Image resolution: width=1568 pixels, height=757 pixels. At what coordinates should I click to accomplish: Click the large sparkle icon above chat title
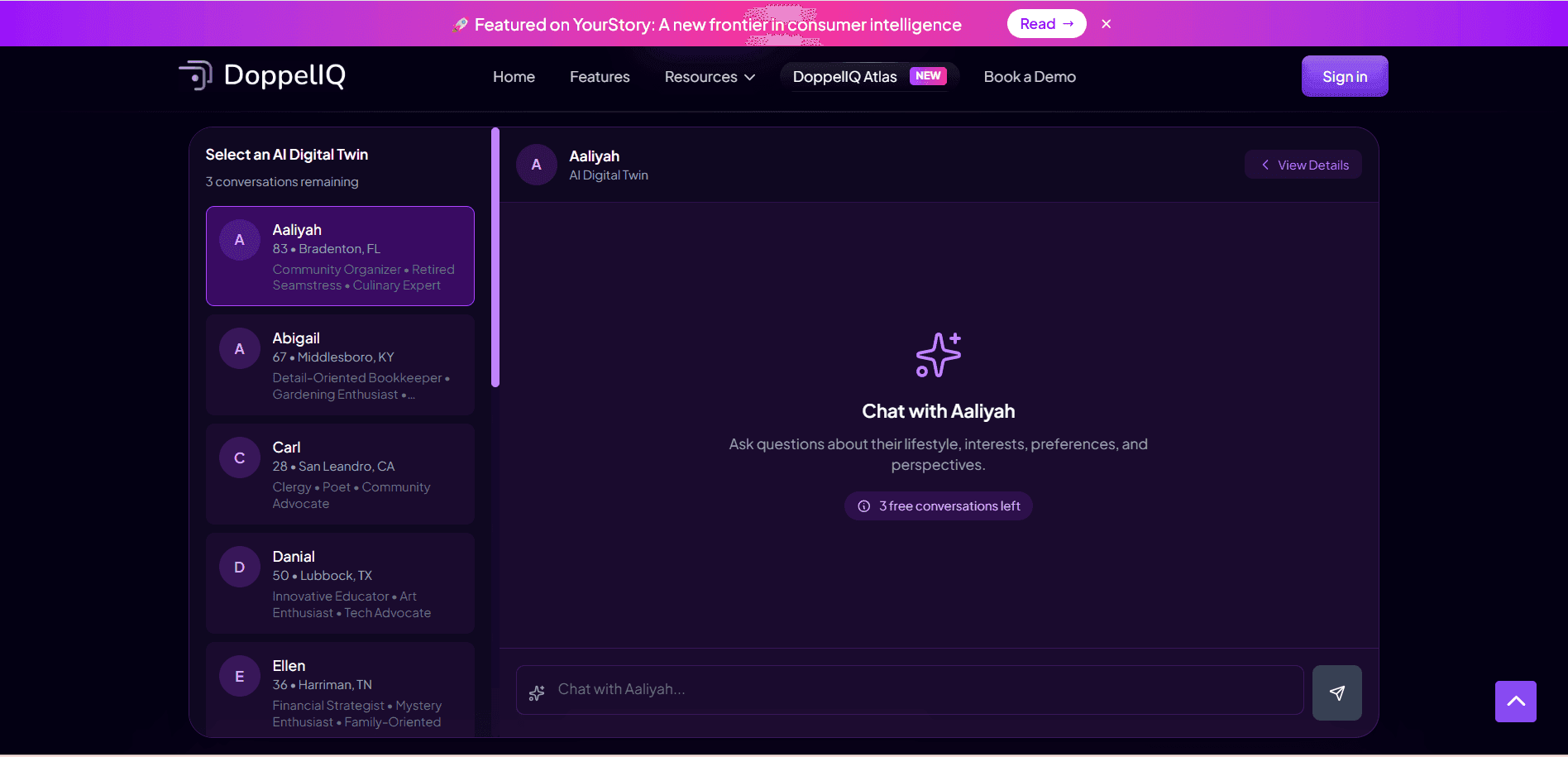point(938,355)
